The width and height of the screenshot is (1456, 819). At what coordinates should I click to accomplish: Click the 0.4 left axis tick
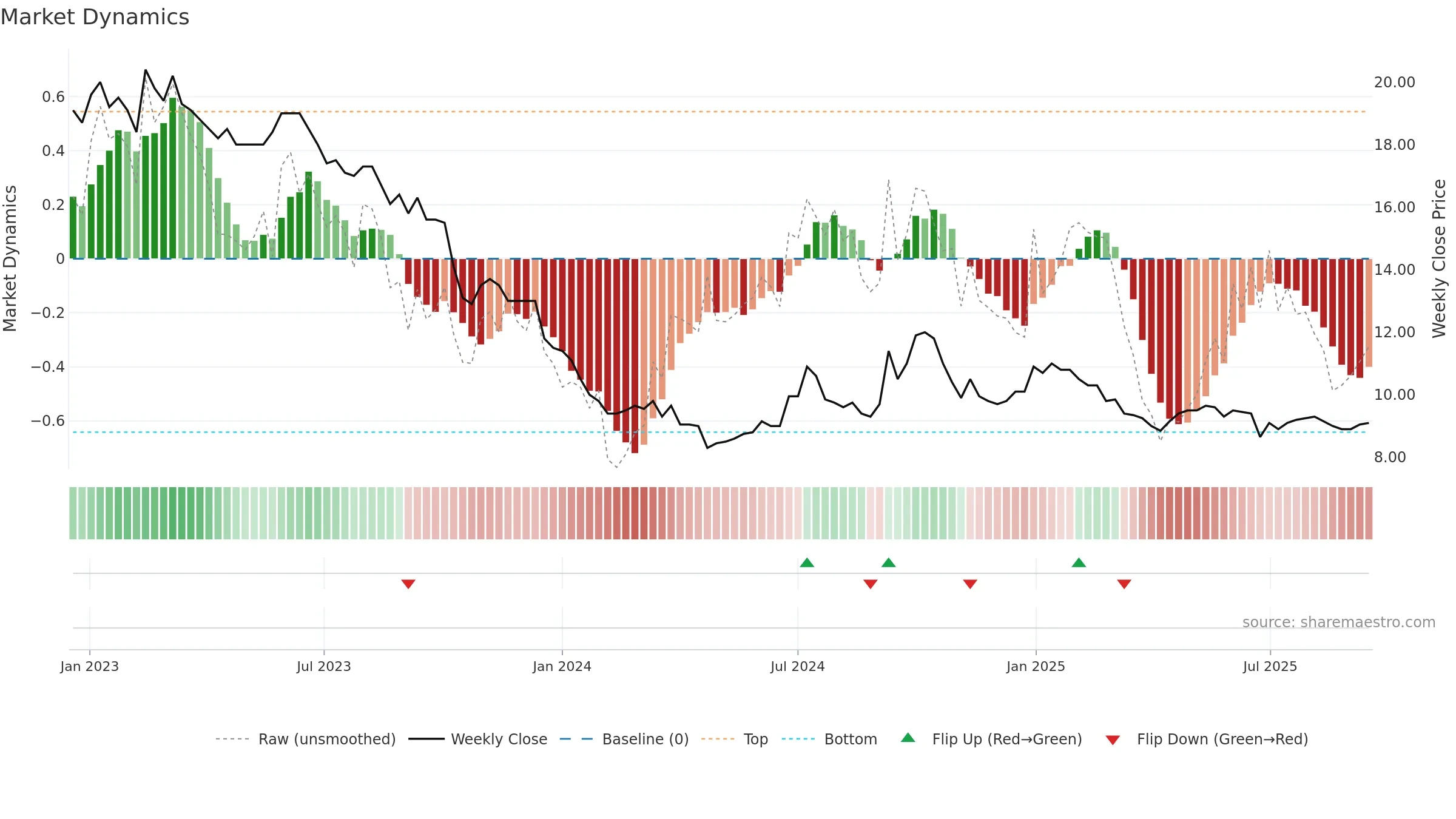(53, 150)
